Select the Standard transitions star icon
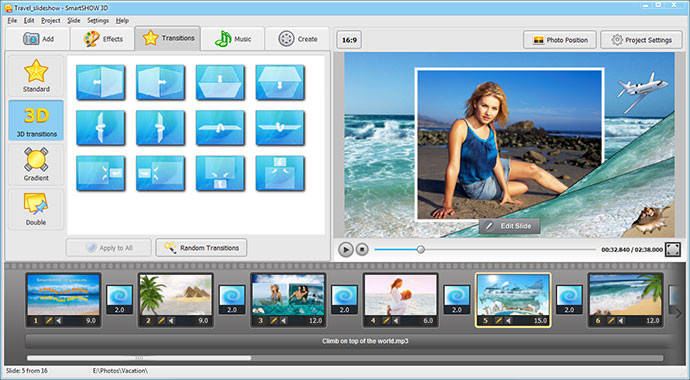The width and height of the screenshot is (690, 380). [36, 71]
